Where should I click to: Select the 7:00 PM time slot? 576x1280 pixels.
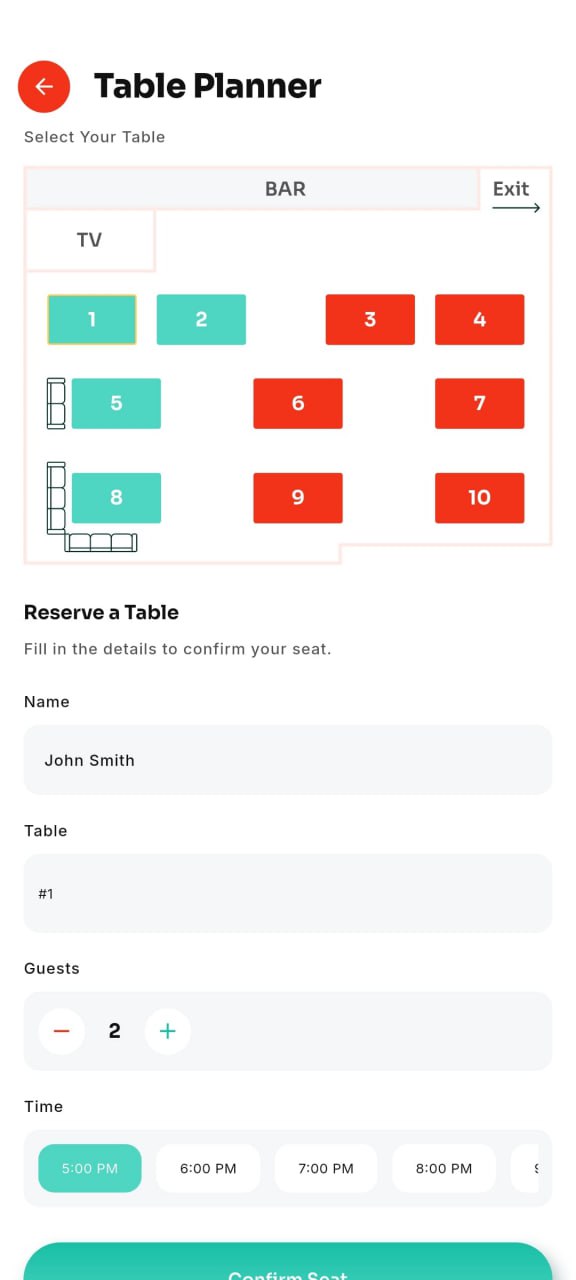(x=325, y=1167)
